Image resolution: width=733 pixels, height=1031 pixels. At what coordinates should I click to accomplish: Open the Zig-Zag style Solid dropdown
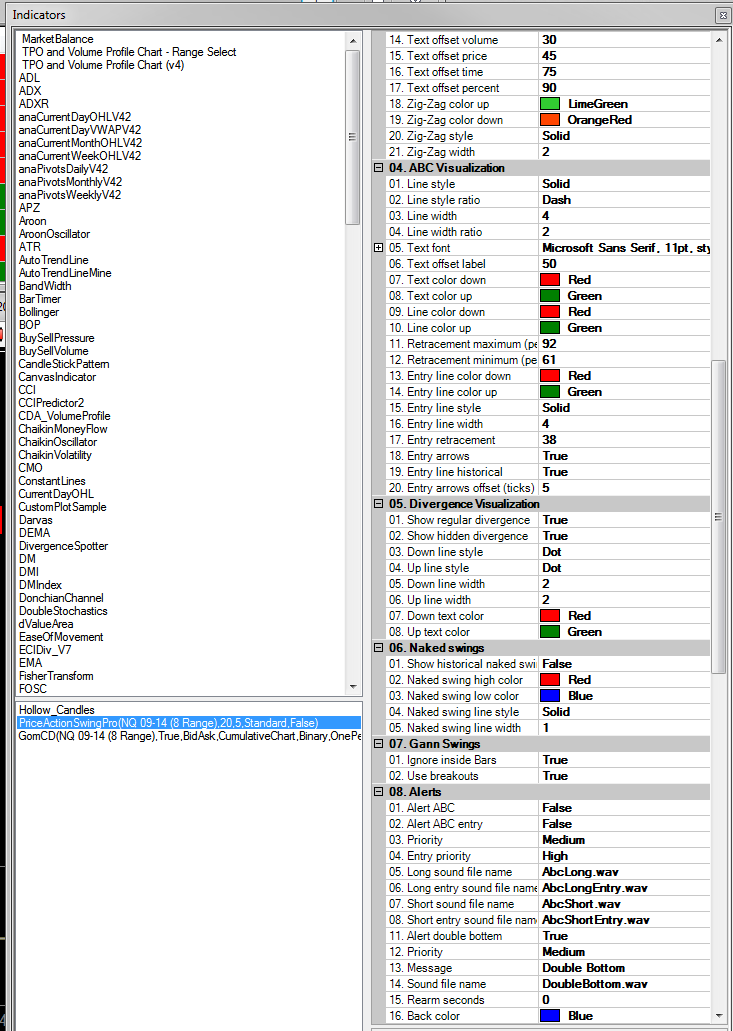[x=624, y=136]
